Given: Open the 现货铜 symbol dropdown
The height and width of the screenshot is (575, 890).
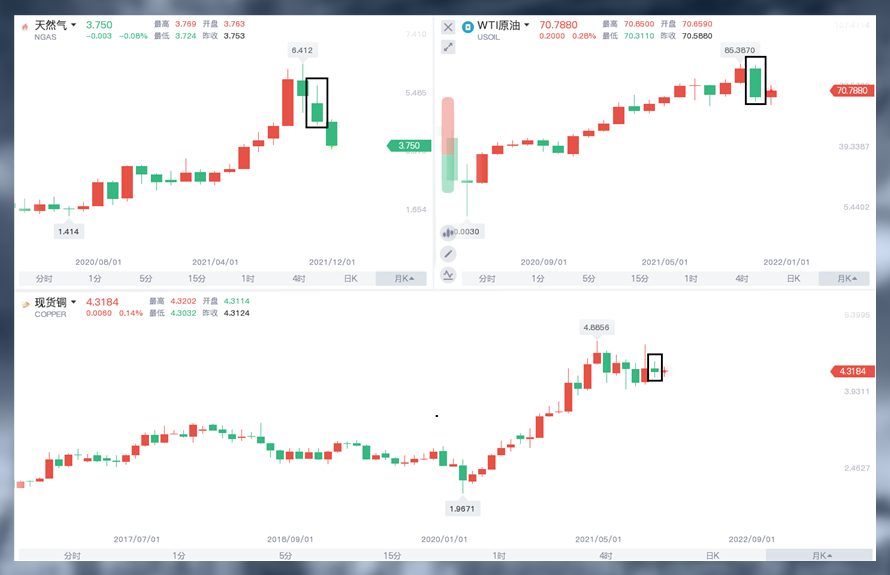Looking at the screenshot, I should 73,302.
